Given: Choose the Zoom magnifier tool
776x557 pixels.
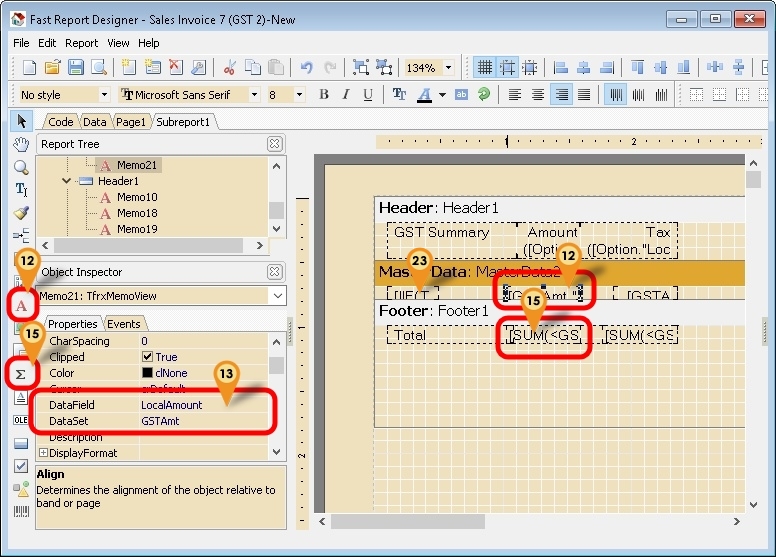Looking at the screenshot, I should [x=21, y=167].
